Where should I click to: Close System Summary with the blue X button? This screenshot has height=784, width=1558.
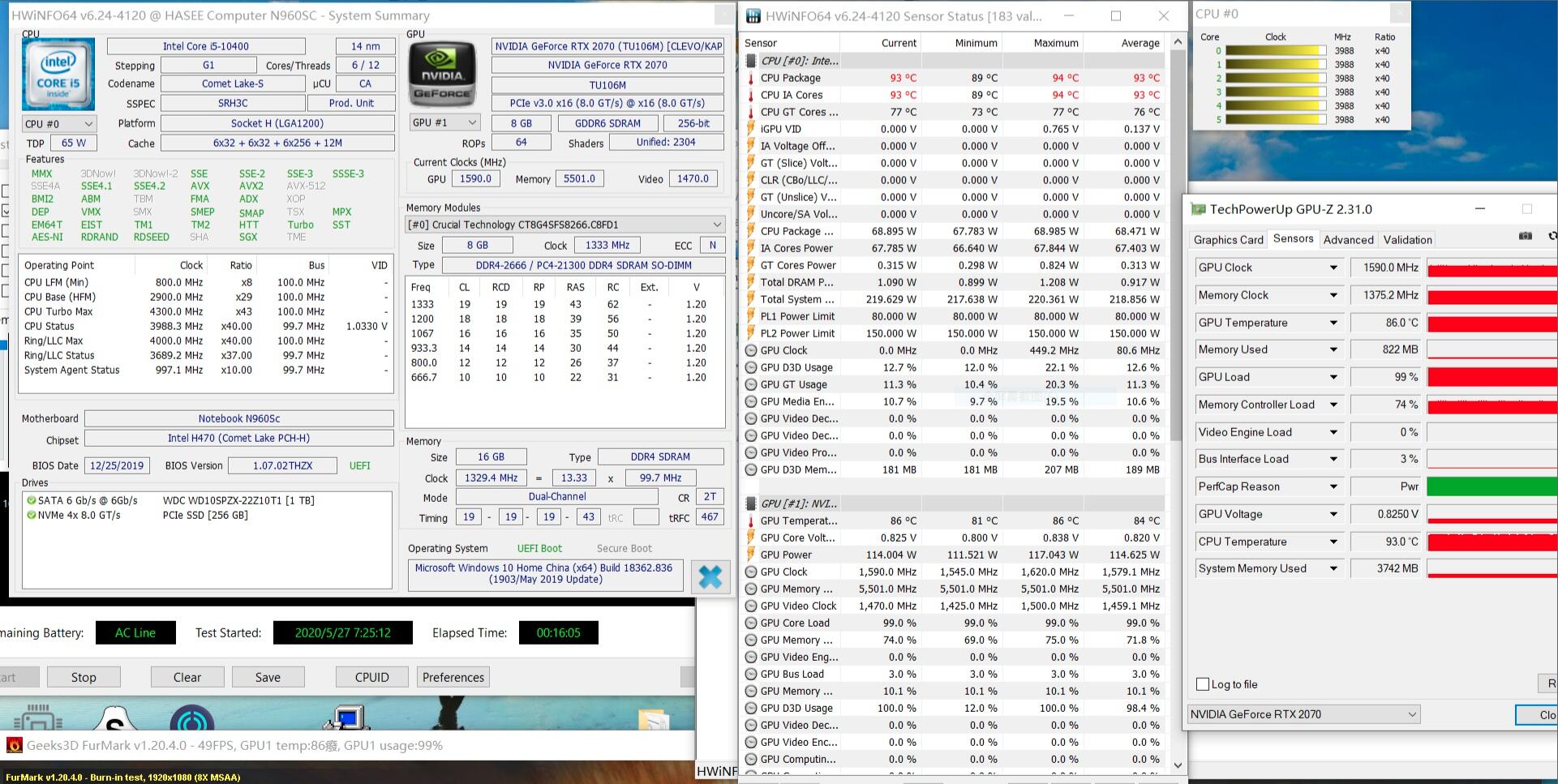pos(710,576)
